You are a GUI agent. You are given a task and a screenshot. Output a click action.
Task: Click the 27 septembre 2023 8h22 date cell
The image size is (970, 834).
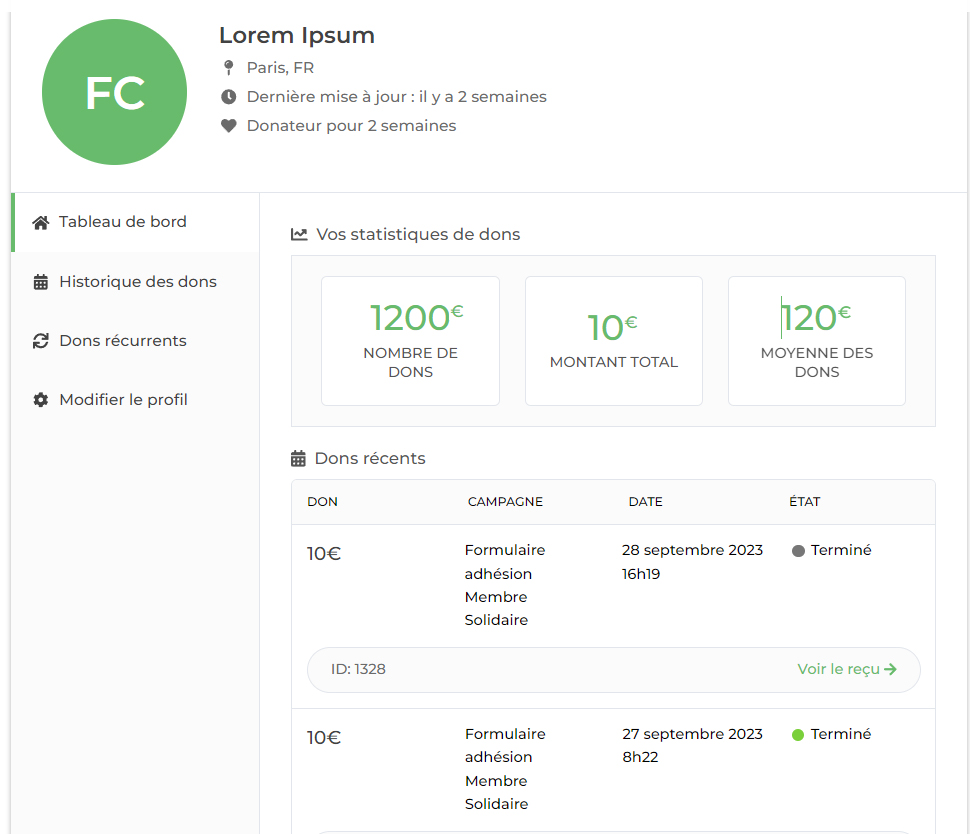click(692, 746)
